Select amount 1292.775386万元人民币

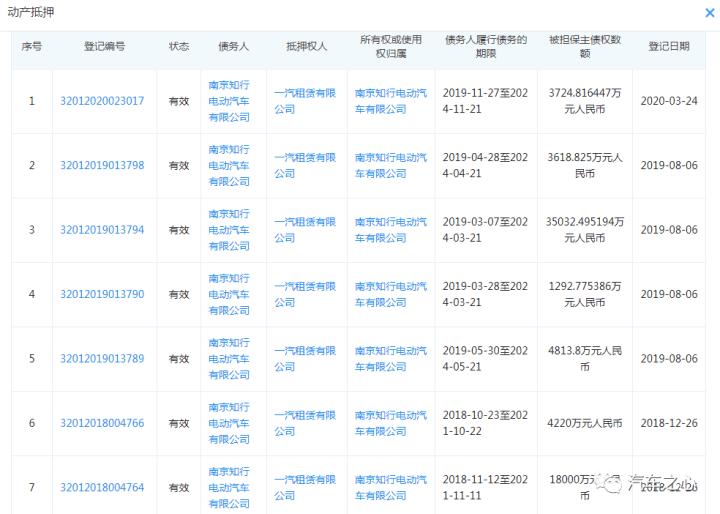tap(585, 294)
